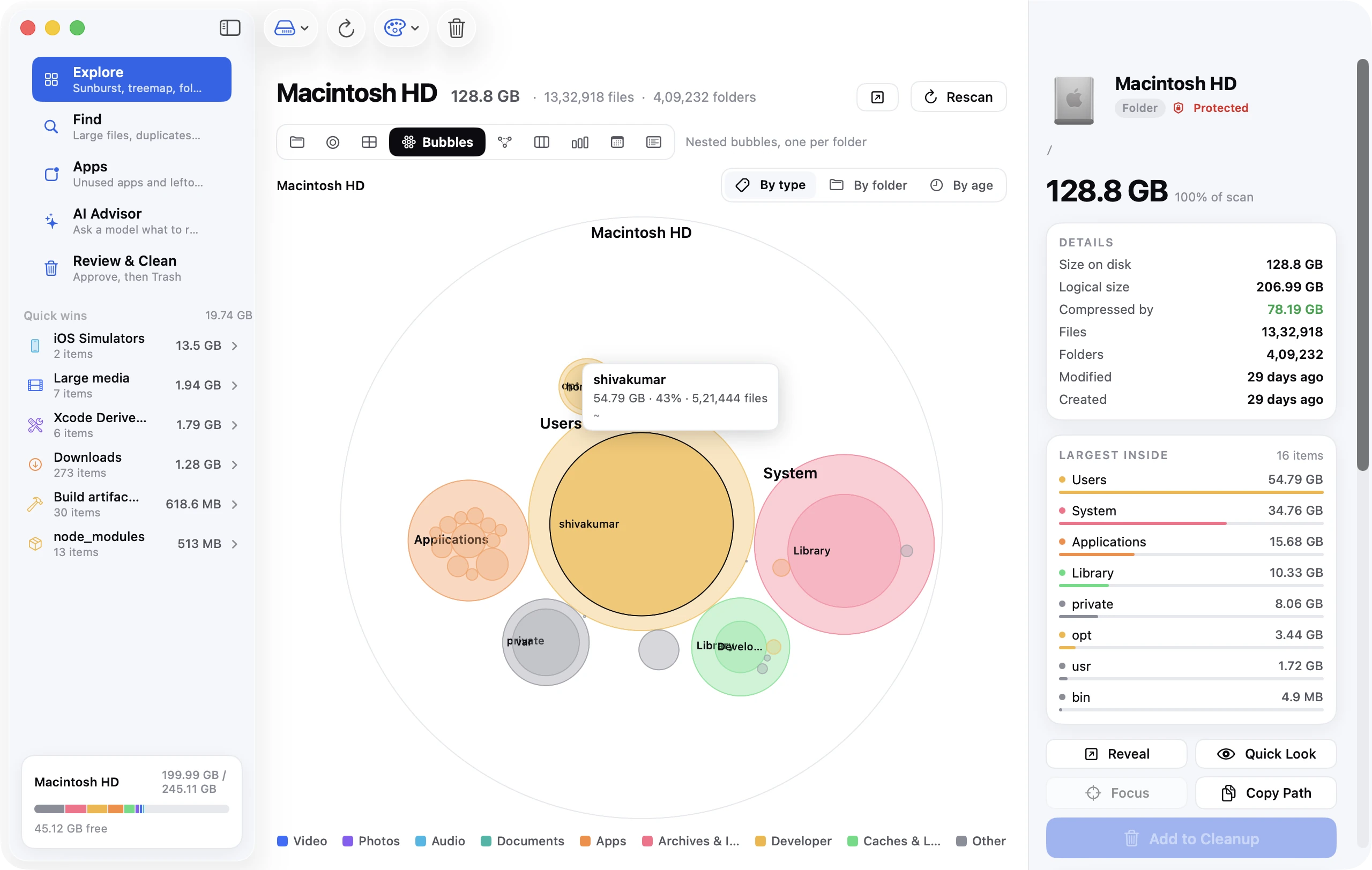Select the Applications bubble in chart
The height and width of the screenshot is (870, 1372).
click(468, 541)
